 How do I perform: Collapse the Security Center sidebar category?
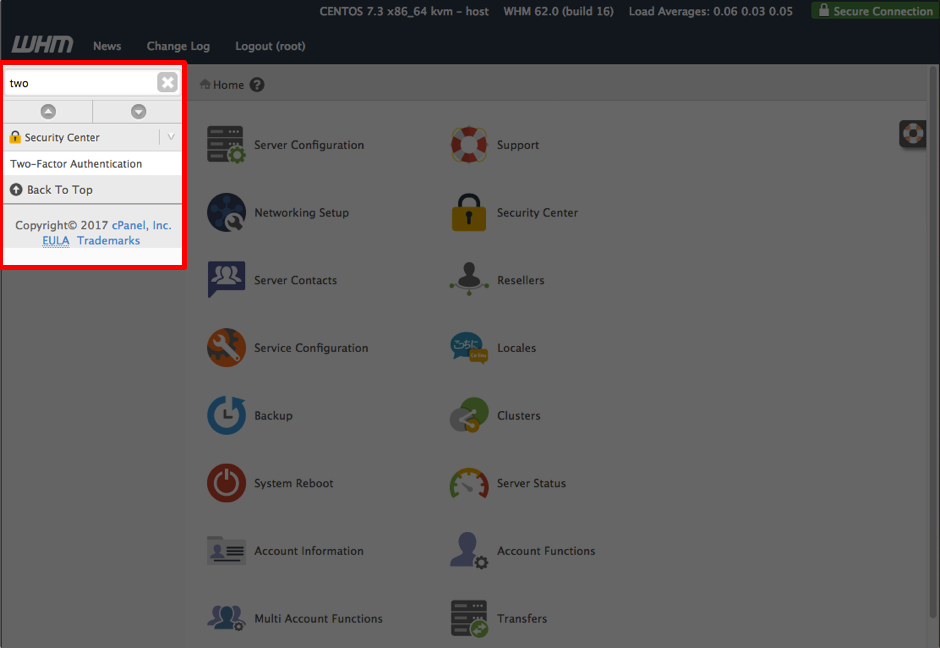tap(171, 137)
